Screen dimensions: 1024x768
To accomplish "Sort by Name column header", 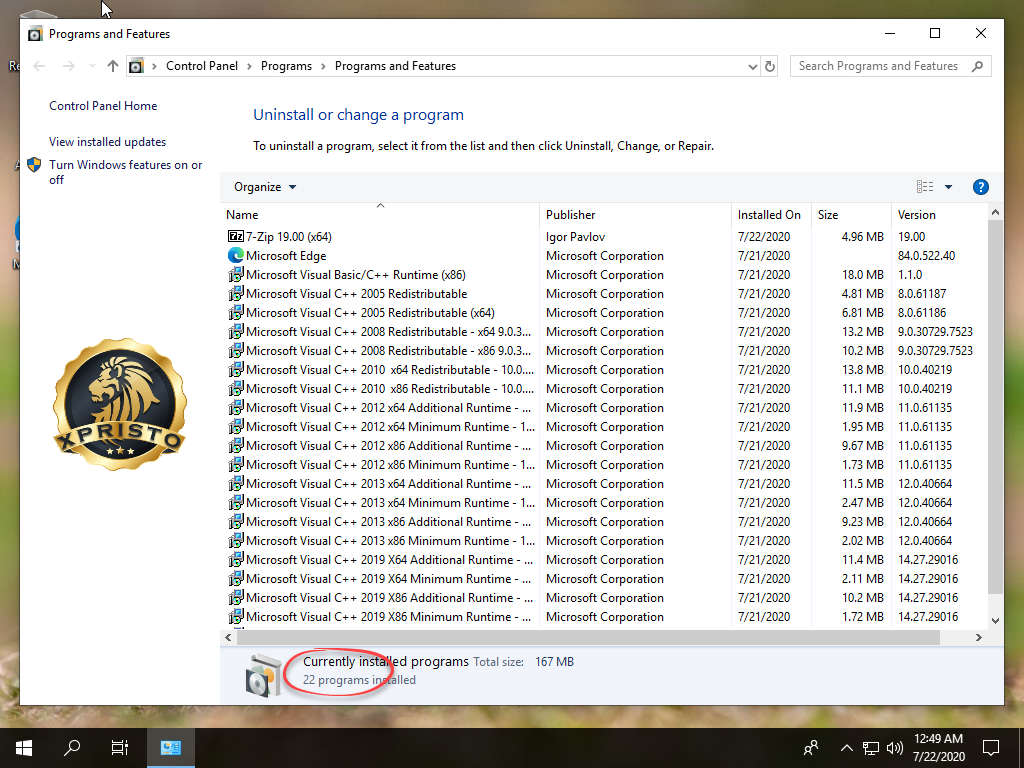I will [x=380, y=215].
